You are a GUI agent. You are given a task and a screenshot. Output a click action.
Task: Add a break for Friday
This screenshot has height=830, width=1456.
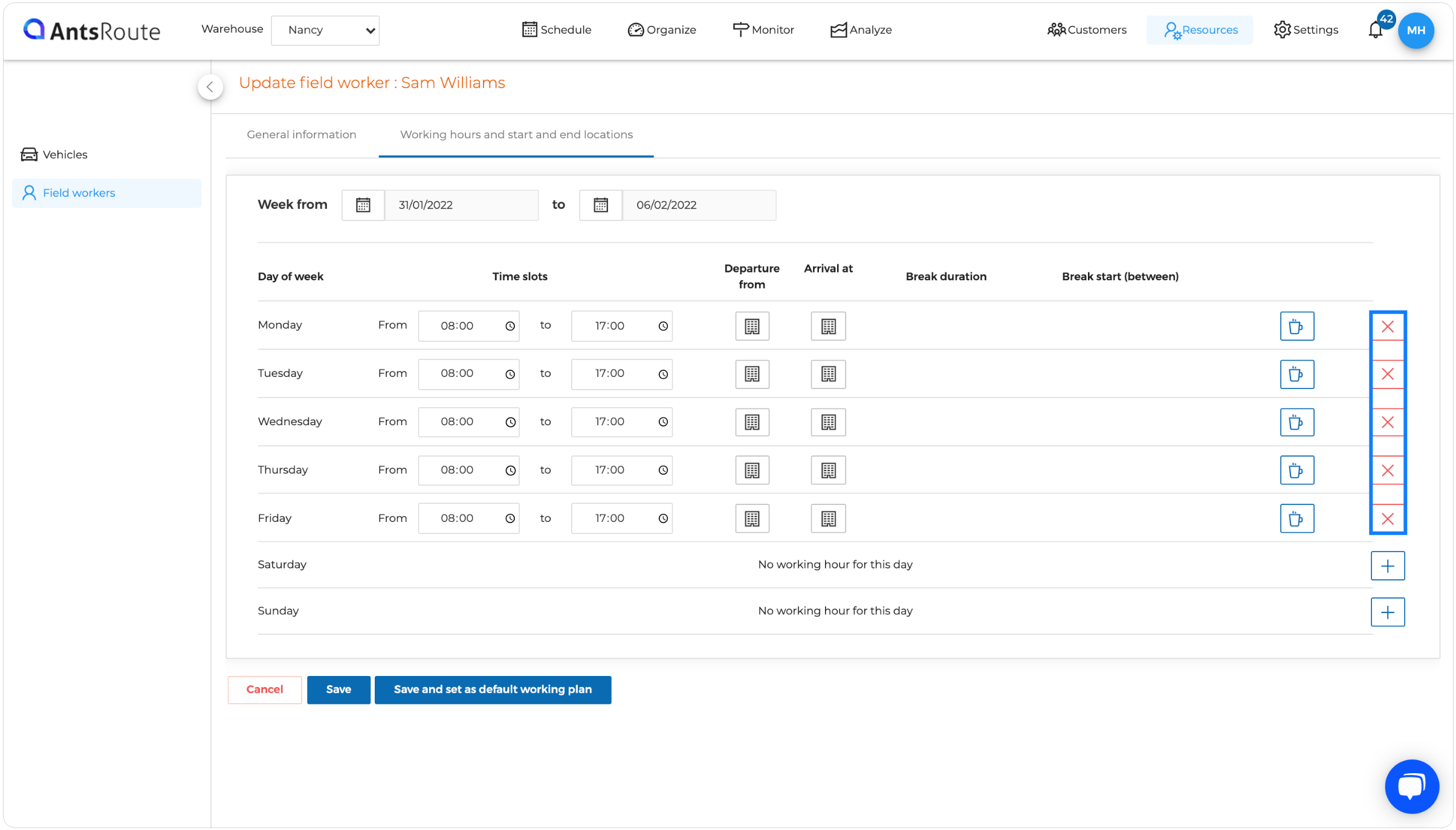[x=1296, y=518]
